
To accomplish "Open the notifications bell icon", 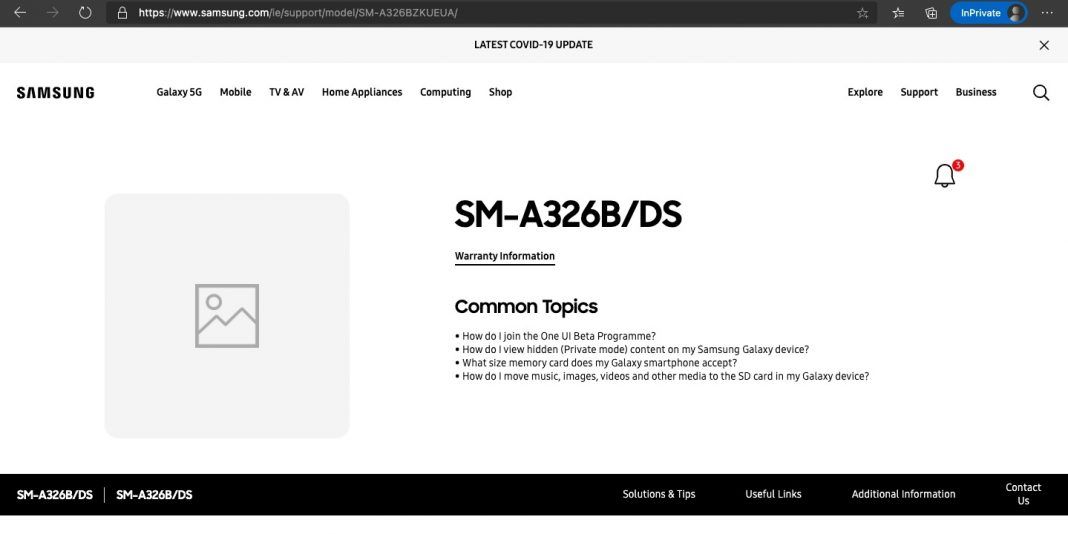I will 944,176.
